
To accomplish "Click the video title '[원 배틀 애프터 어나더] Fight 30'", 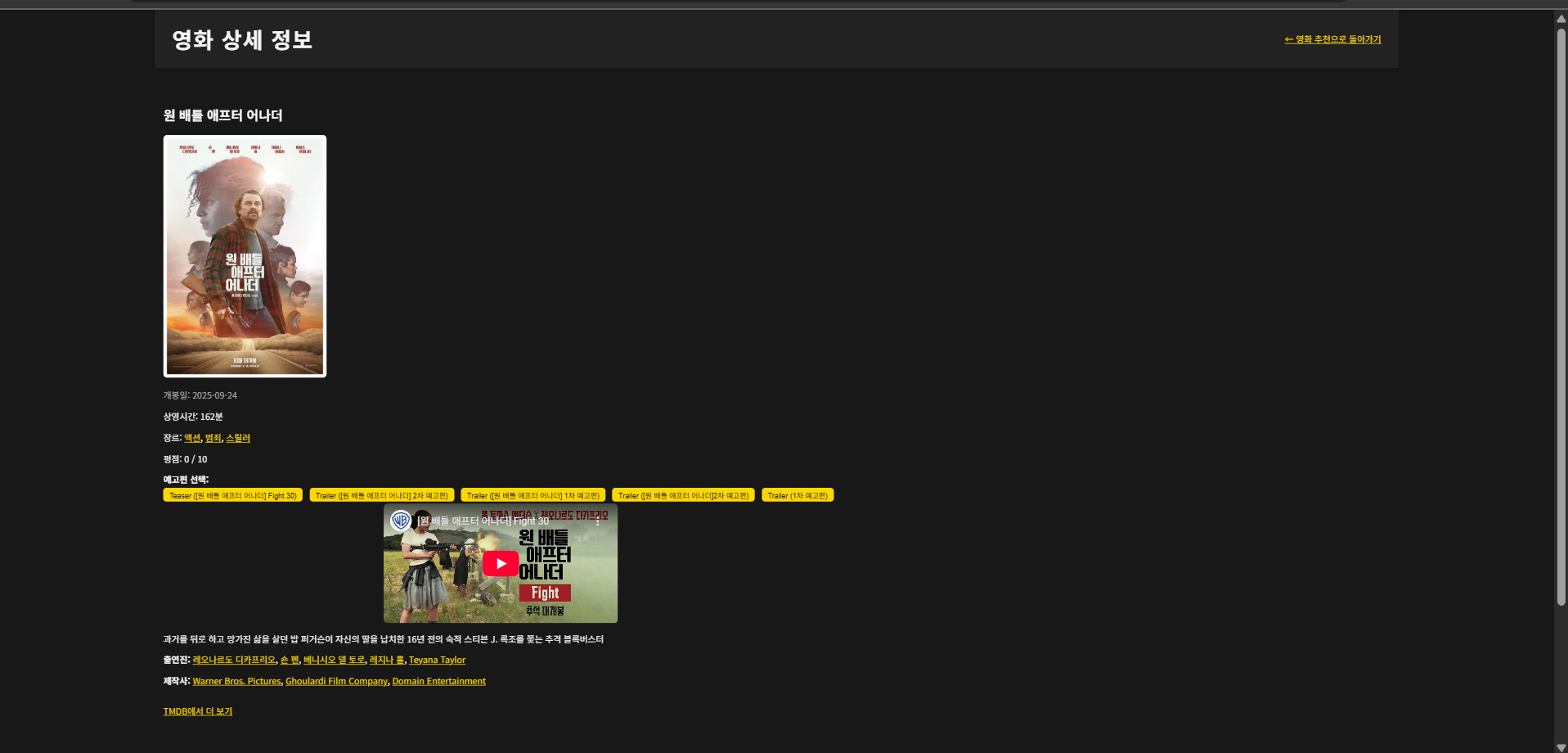I will pos(483,521).
